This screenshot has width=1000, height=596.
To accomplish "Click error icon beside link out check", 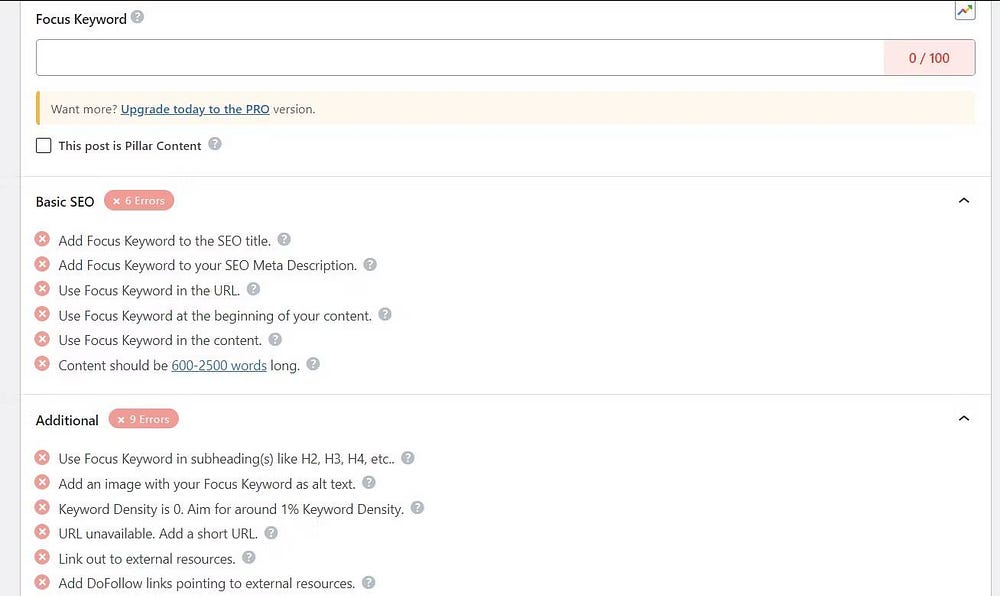I will [42, 557].
